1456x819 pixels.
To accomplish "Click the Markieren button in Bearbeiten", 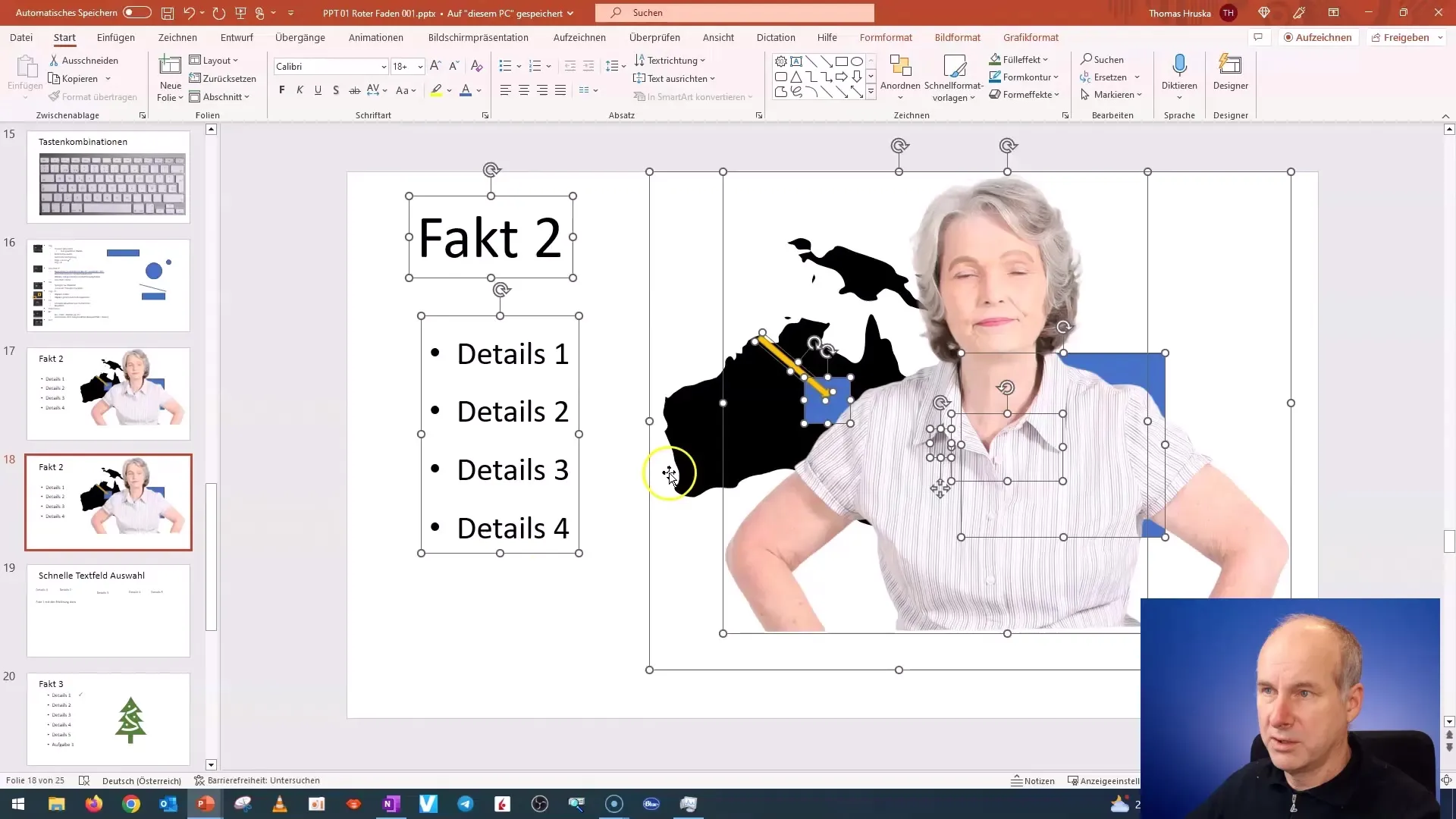I will (x=1116, y=94).
